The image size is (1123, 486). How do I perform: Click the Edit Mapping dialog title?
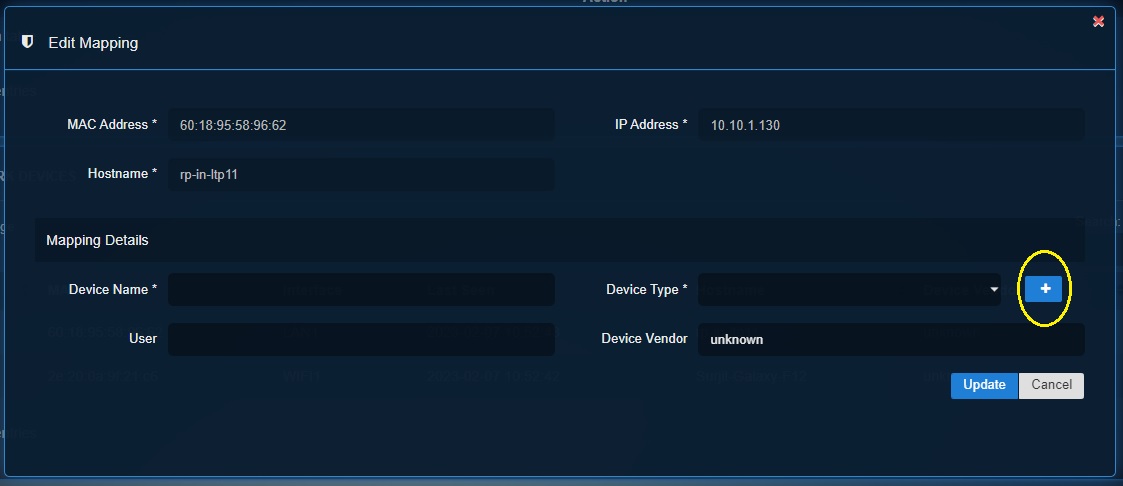click(x=93, y=43)
